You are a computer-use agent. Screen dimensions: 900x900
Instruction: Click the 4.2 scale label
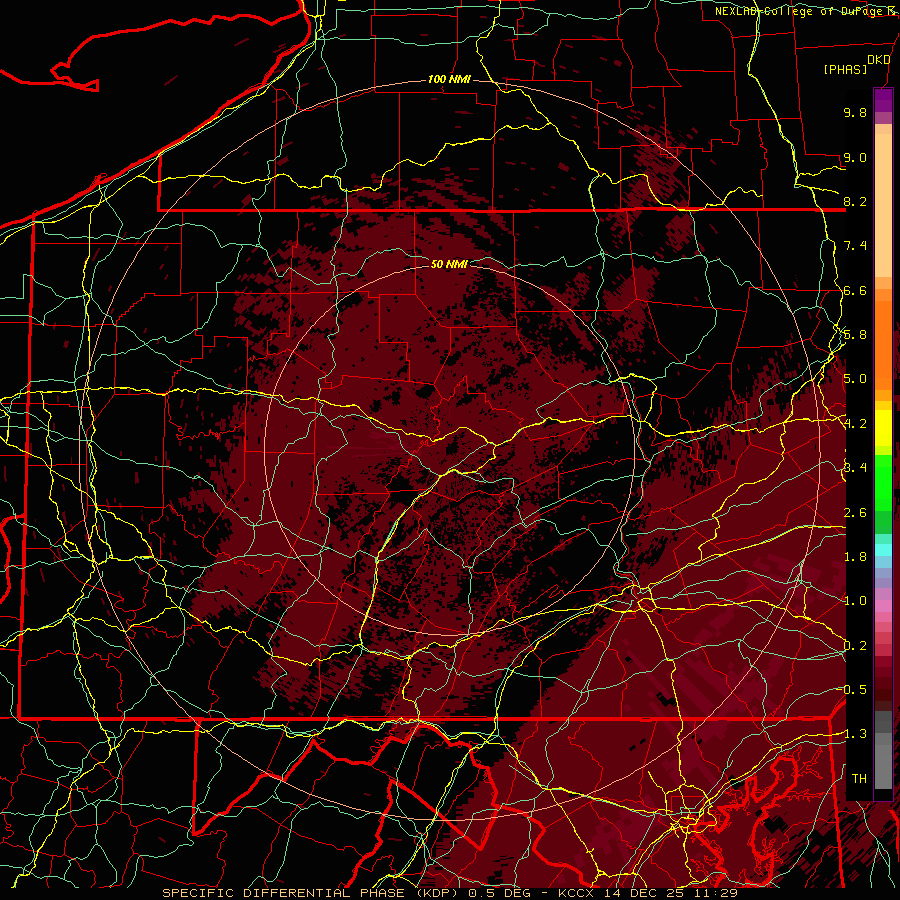(x=855, y=424)
